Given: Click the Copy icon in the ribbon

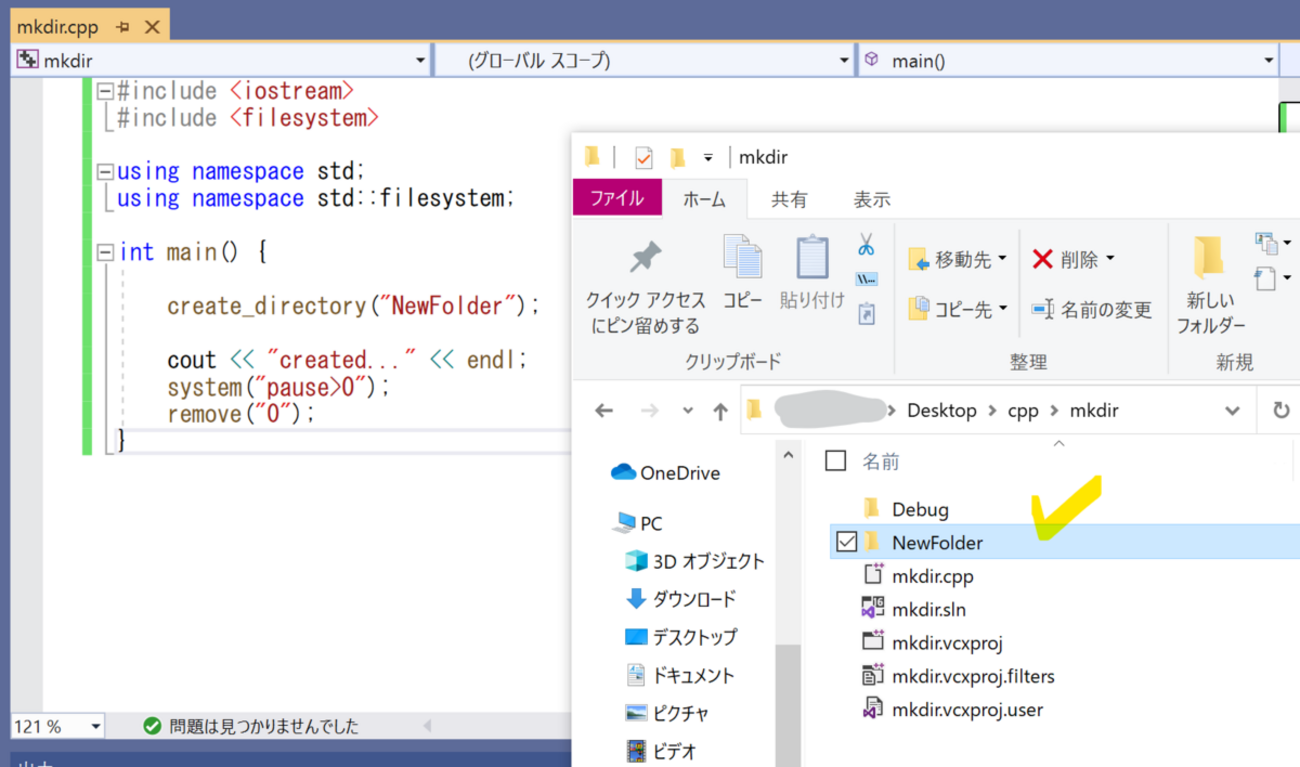Looking at the screenshot, I should click(x=742, y=259).
